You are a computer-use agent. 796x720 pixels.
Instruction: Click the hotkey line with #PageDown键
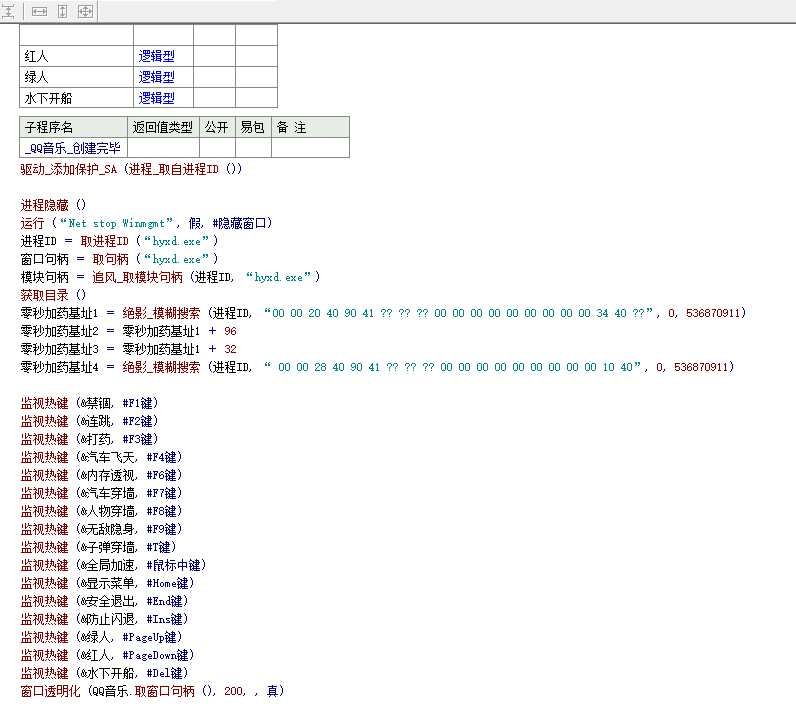(108, 656)
